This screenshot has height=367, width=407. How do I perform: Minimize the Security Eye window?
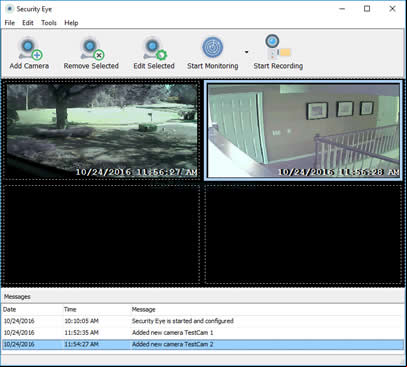pos(342,9)
